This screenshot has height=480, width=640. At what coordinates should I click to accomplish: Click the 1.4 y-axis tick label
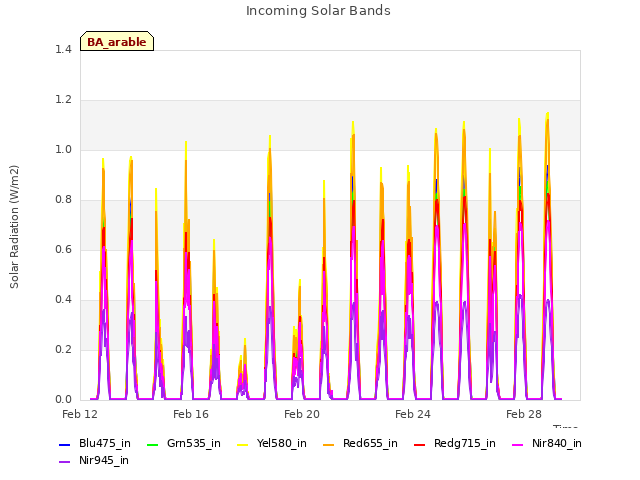[63, 50]
